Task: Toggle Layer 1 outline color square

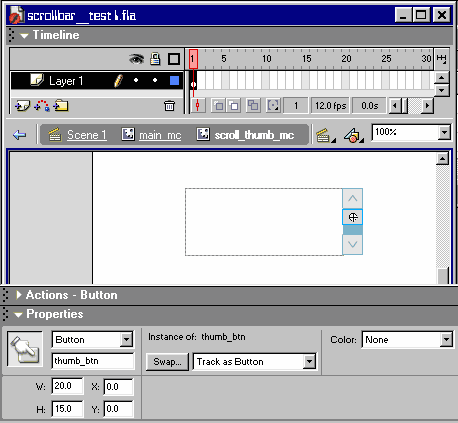Action: click(x=174, y=81)
